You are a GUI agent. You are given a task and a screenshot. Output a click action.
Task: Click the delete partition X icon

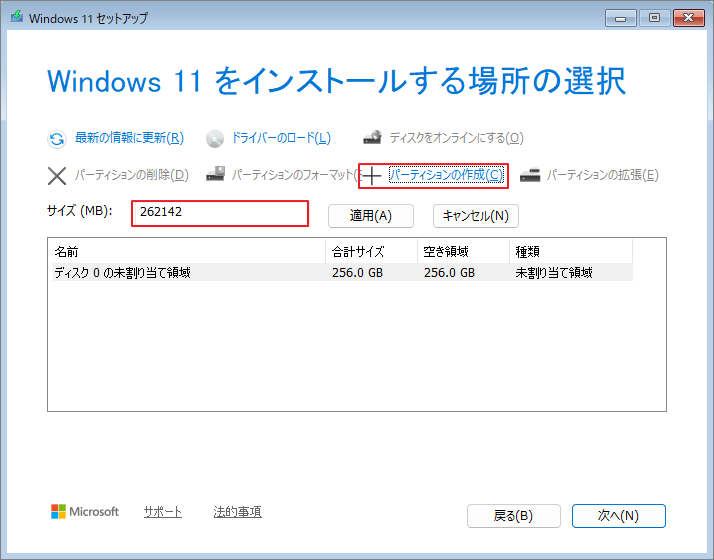(x=57, y=175)
